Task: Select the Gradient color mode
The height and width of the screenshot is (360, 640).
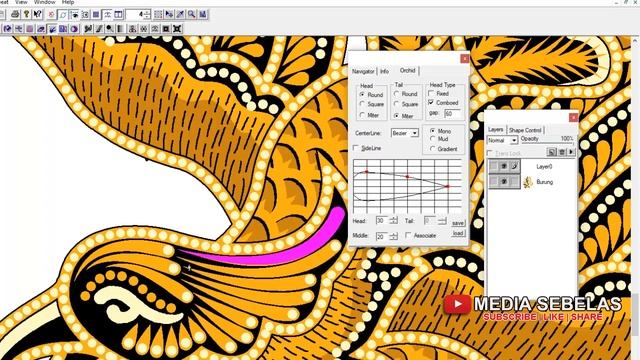Action: coord(433,149)
